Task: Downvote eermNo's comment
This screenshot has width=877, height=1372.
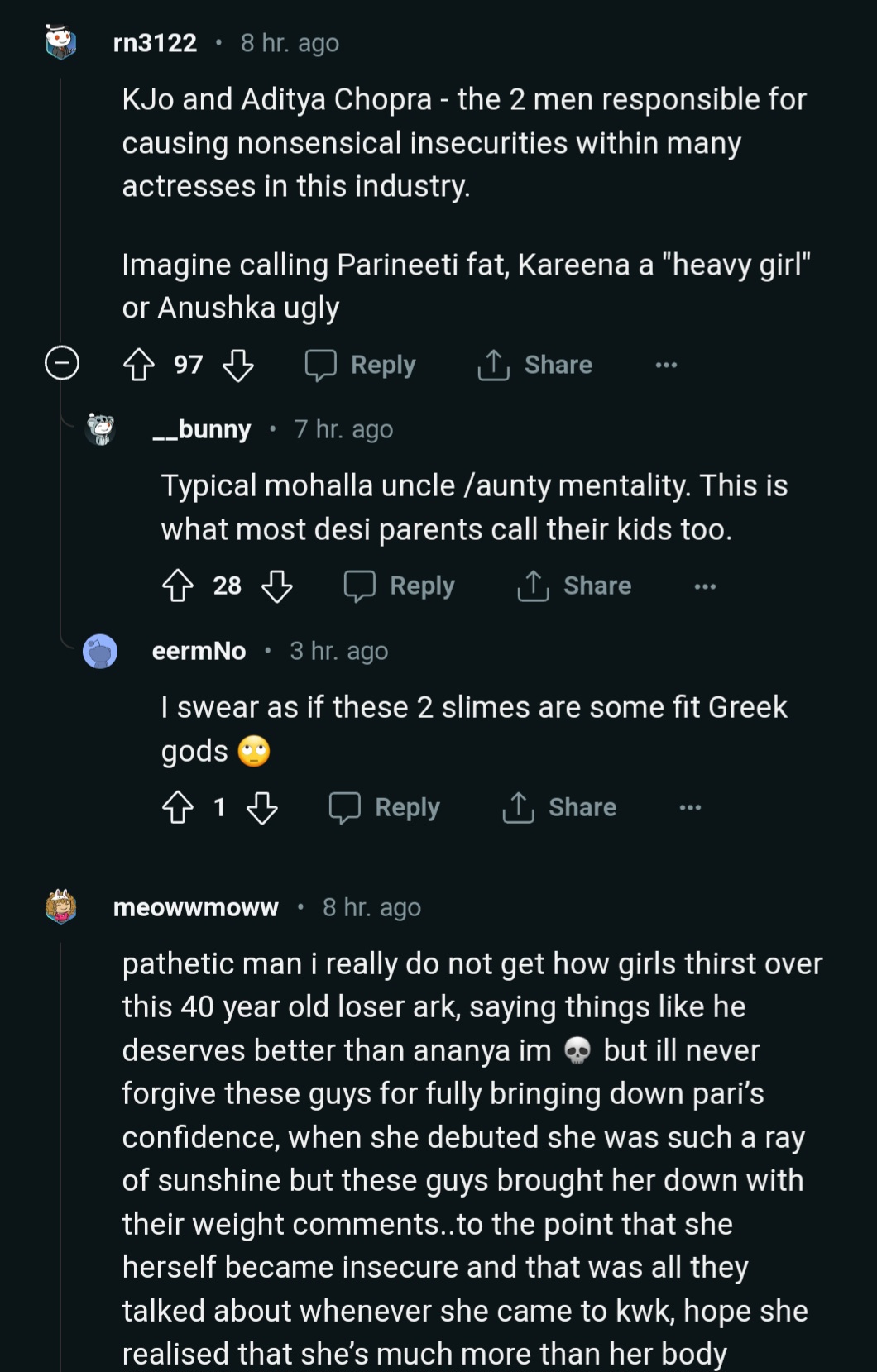Action: tap(262, 807)
